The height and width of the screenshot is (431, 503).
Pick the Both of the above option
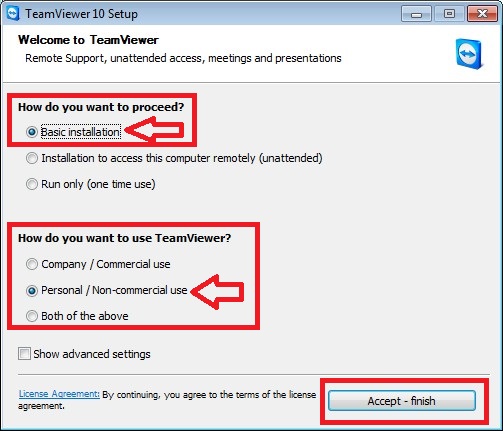tap(32, 316)
